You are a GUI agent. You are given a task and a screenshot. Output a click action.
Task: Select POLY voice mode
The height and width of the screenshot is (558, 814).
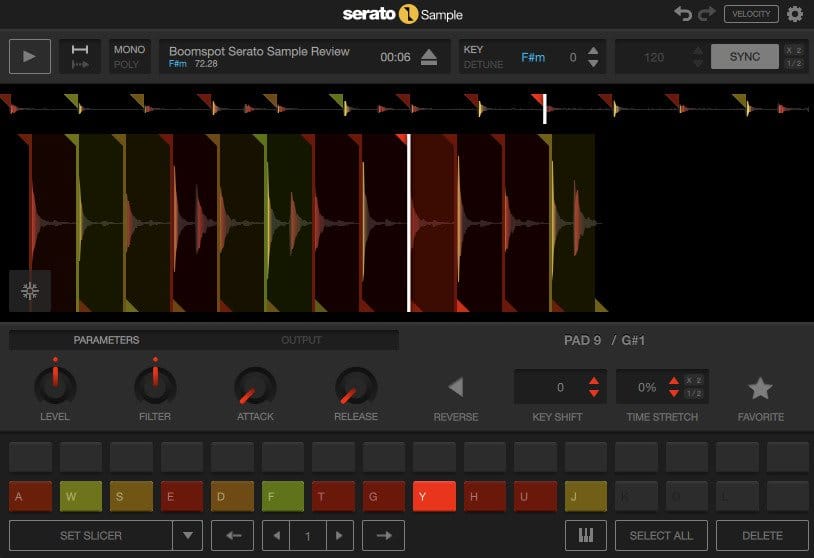[126, 64]
